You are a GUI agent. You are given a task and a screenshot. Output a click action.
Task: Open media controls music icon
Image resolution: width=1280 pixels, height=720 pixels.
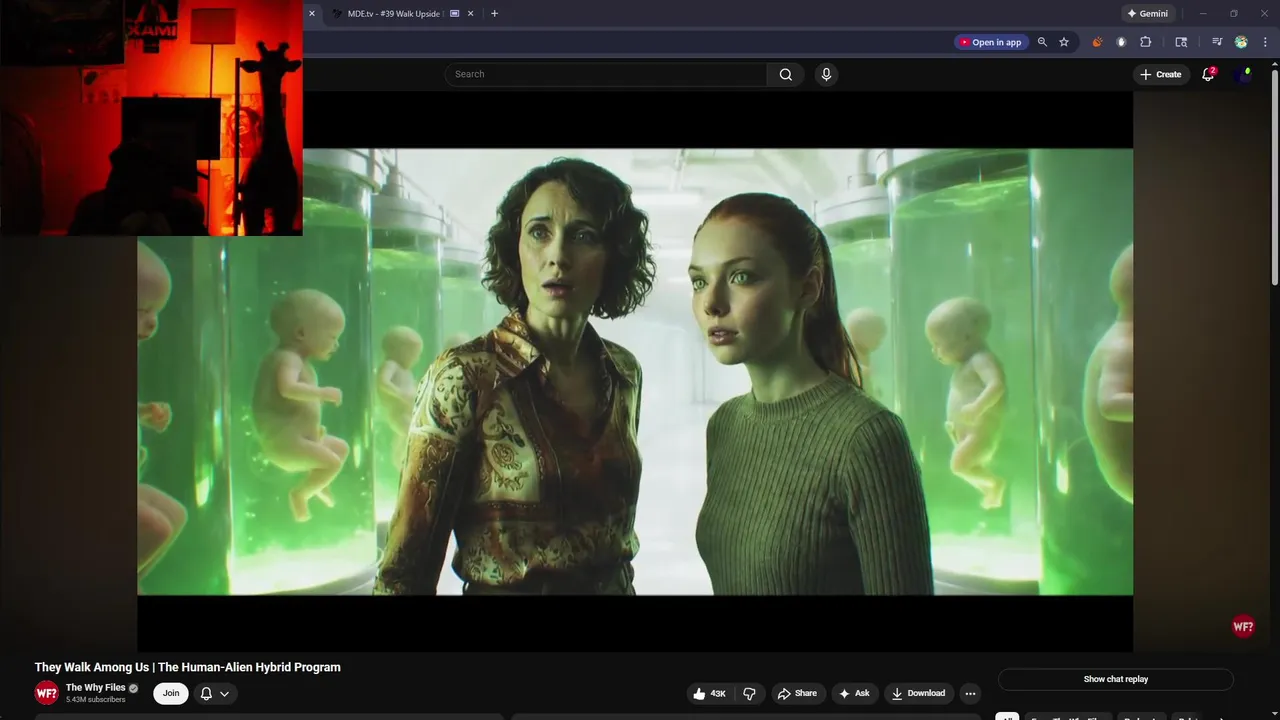(1217, 42)
